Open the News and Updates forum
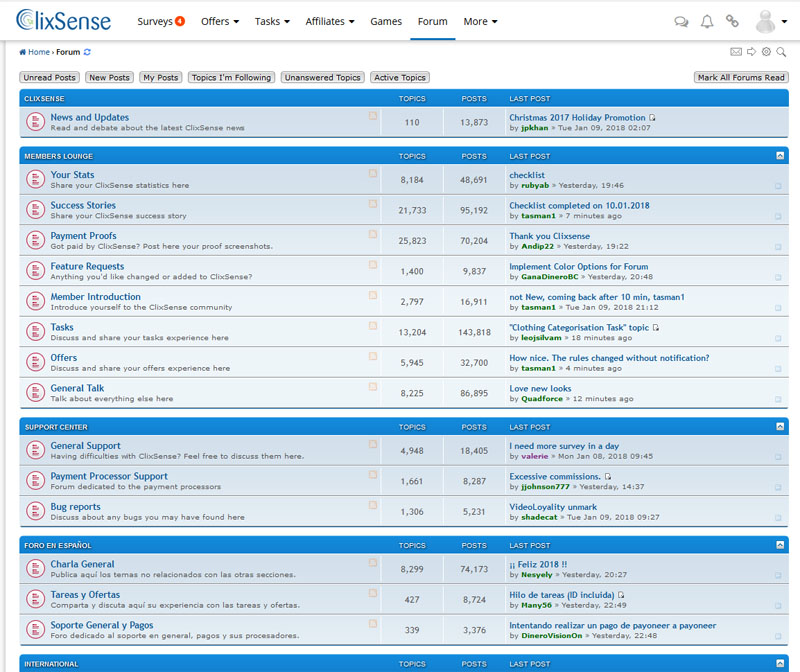Viewport: 800px width, 672px height. [x=90, y=117]
